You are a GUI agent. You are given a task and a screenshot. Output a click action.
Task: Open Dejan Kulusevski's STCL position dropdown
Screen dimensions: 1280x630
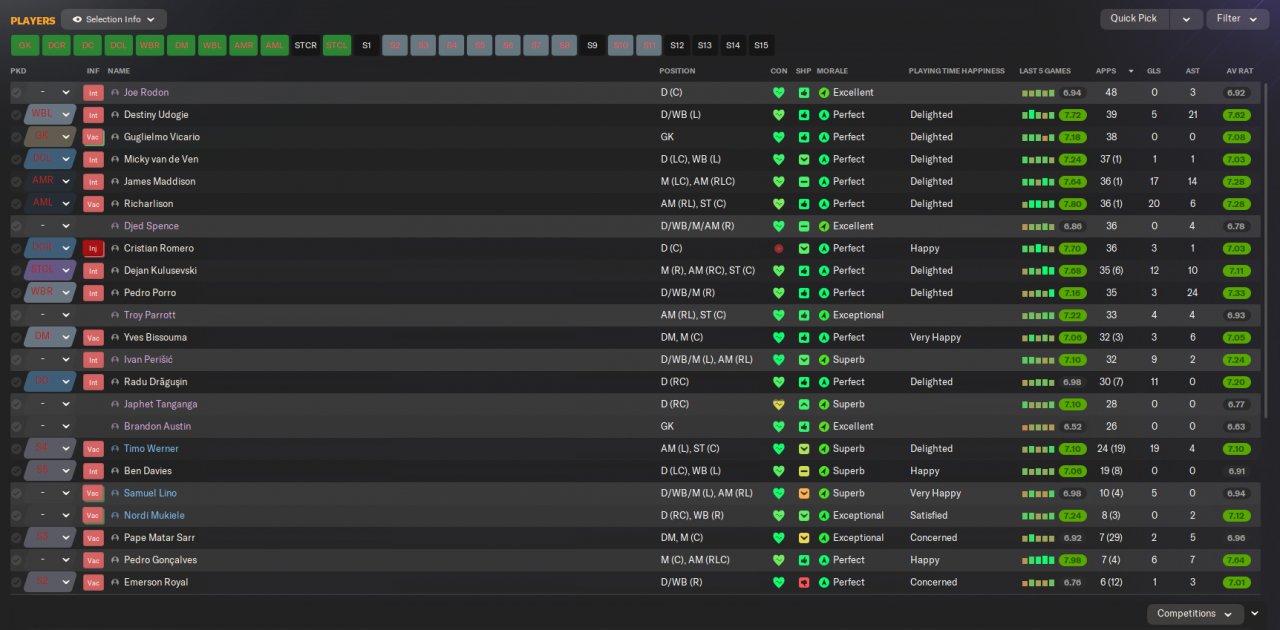click(51, 270)
